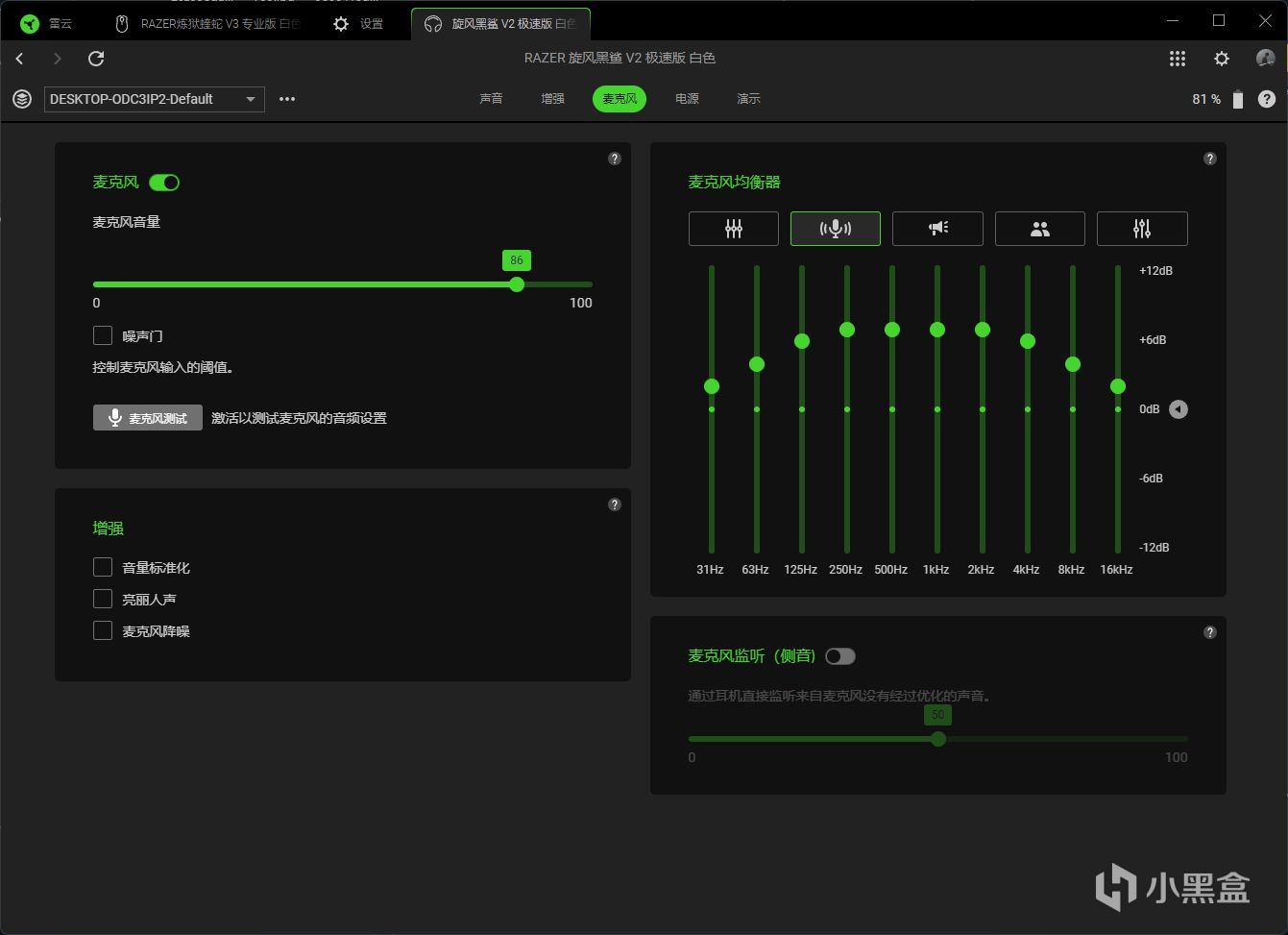Reset EQ with the 0dB arrow button
This screenshot has width=1288, height=935.
click(x=1179, y=409)
